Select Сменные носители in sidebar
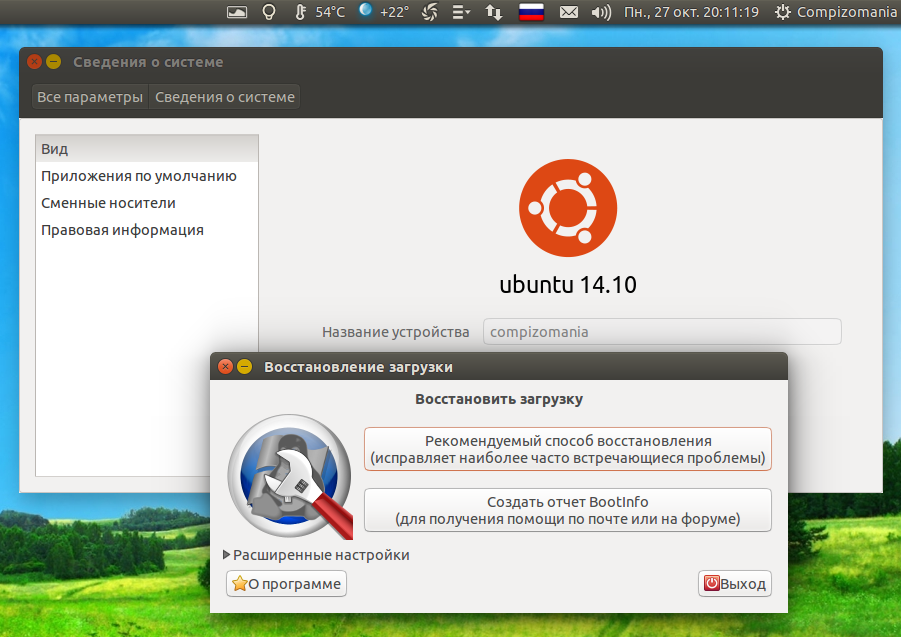Screen dimensions: 901x637 pos(147,203)
